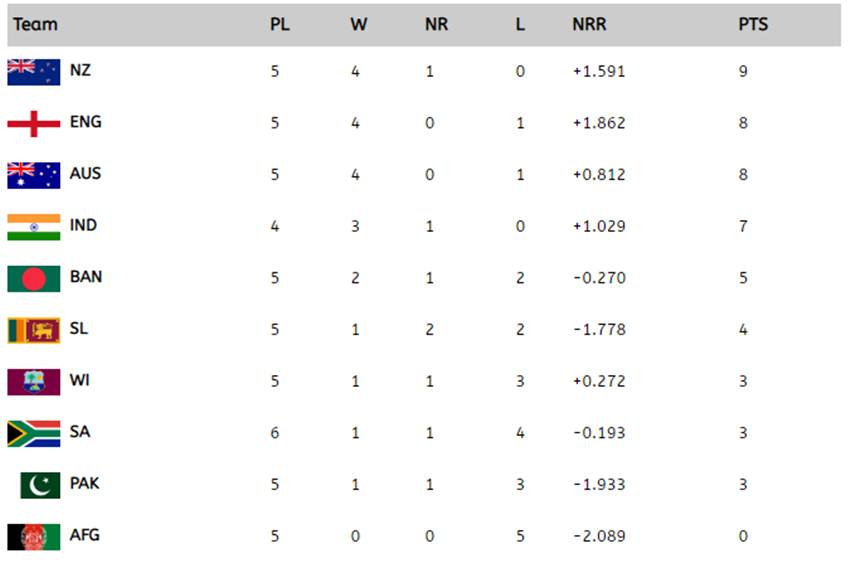Click India's net run rate +1.029
The image size is (850, 582).
[598, 226]
